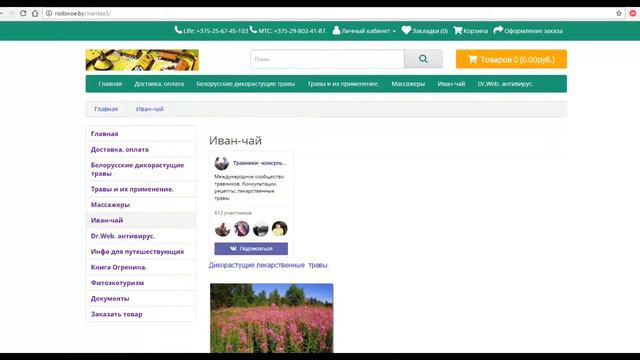
Task: Click fourth member avatar in VK widget
Action: (280, 229)
